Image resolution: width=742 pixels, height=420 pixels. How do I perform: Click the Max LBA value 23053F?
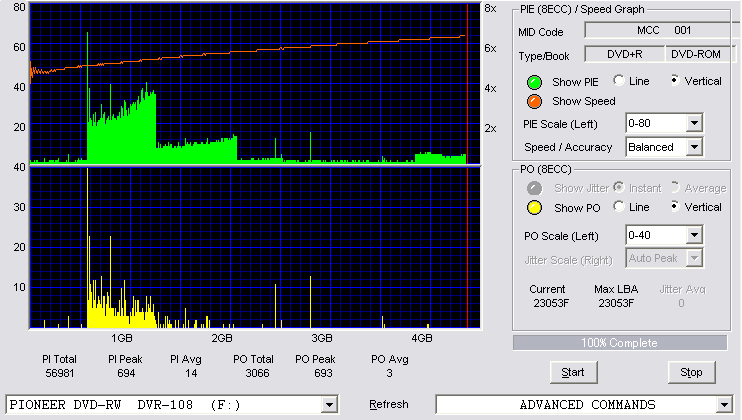pyautogui.click(x=616, y=303)
